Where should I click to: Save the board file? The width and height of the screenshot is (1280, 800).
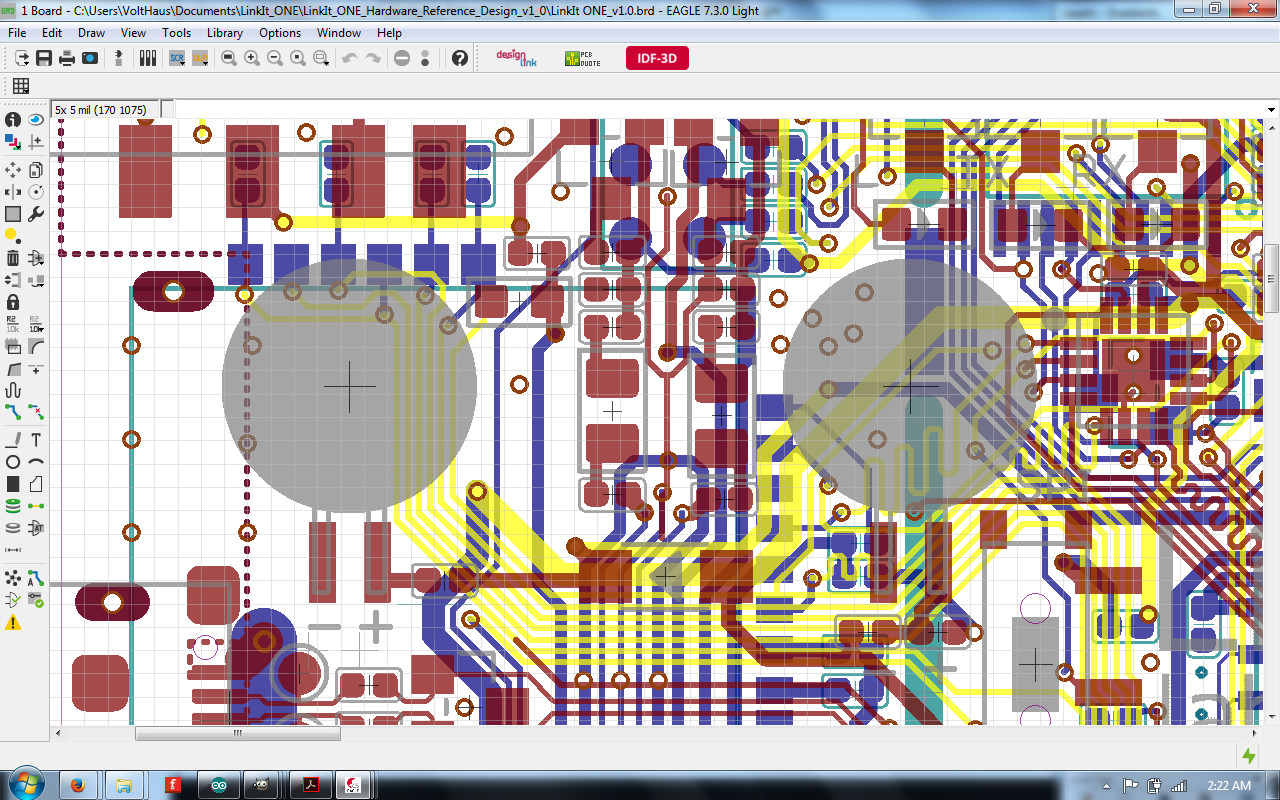point(44,59)
